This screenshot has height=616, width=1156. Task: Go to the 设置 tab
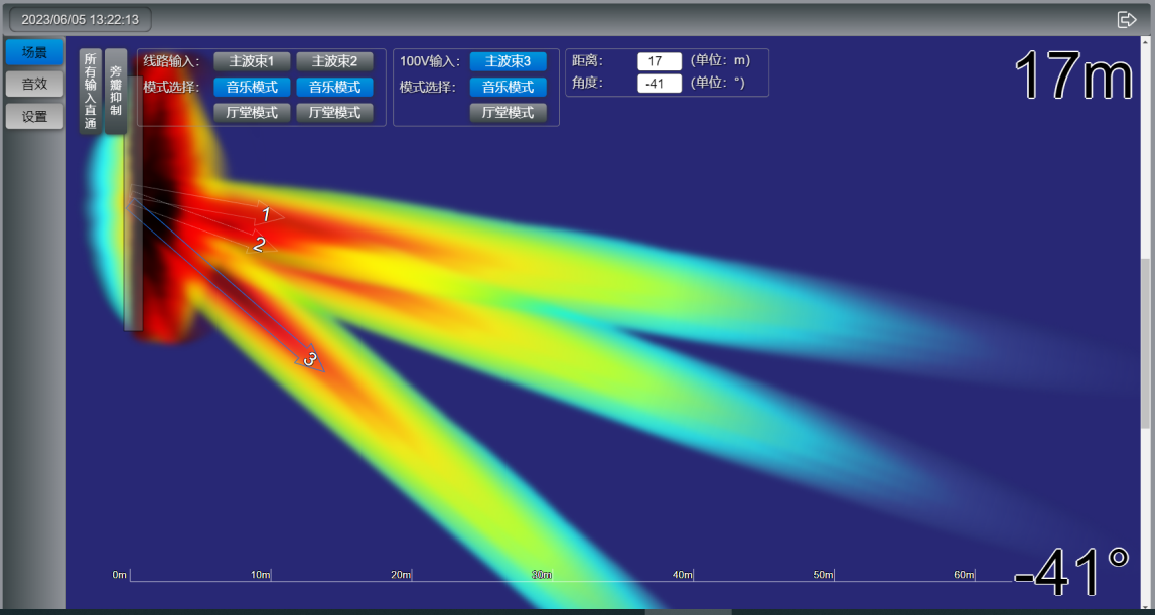[34, 116]
